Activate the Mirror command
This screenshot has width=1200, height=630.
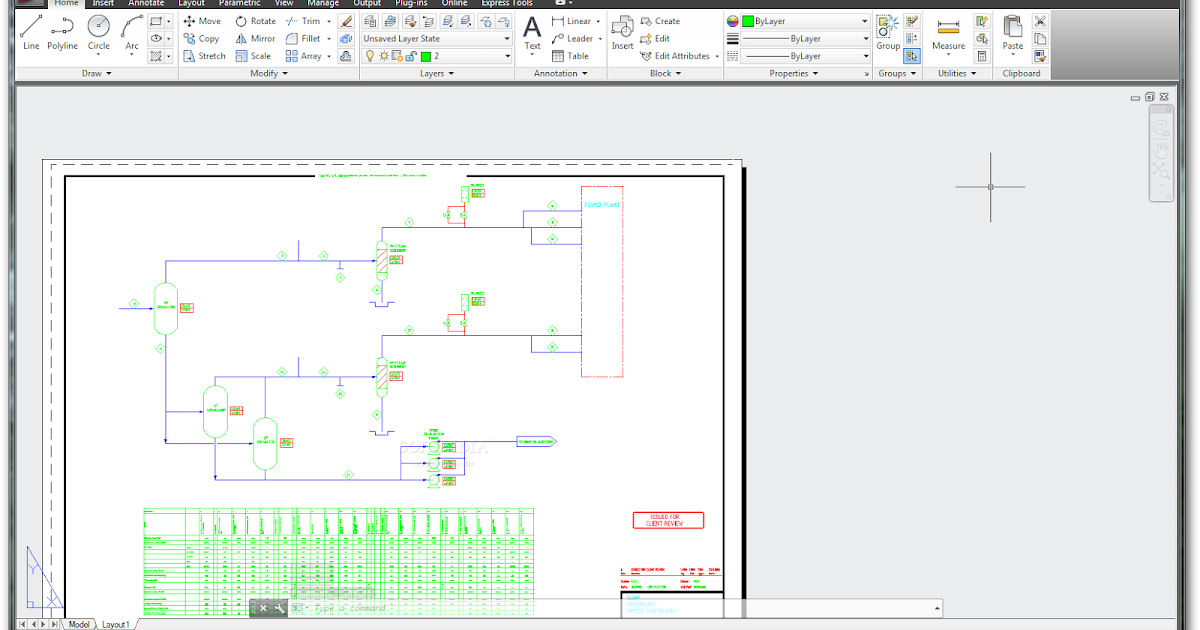coord(255,38)
